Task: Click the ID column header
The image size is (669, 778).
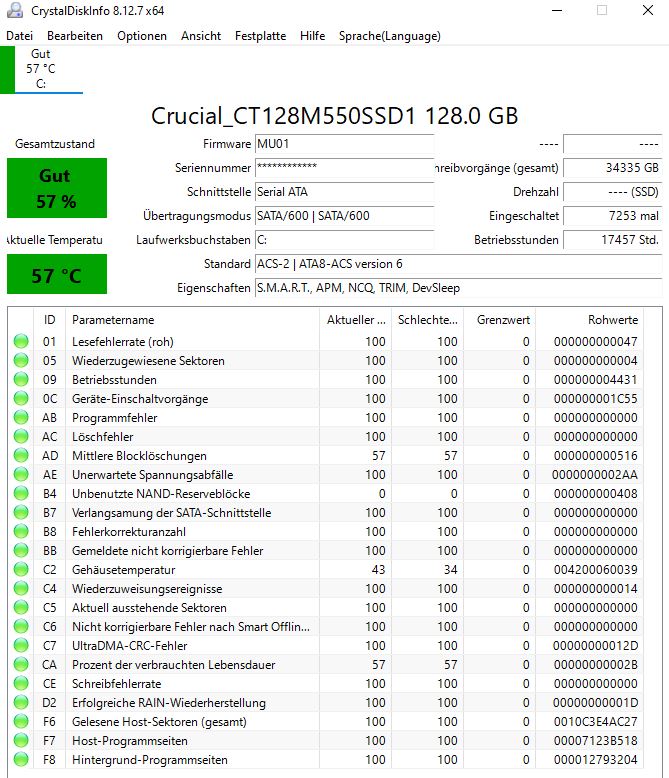Action: (49, 320)
